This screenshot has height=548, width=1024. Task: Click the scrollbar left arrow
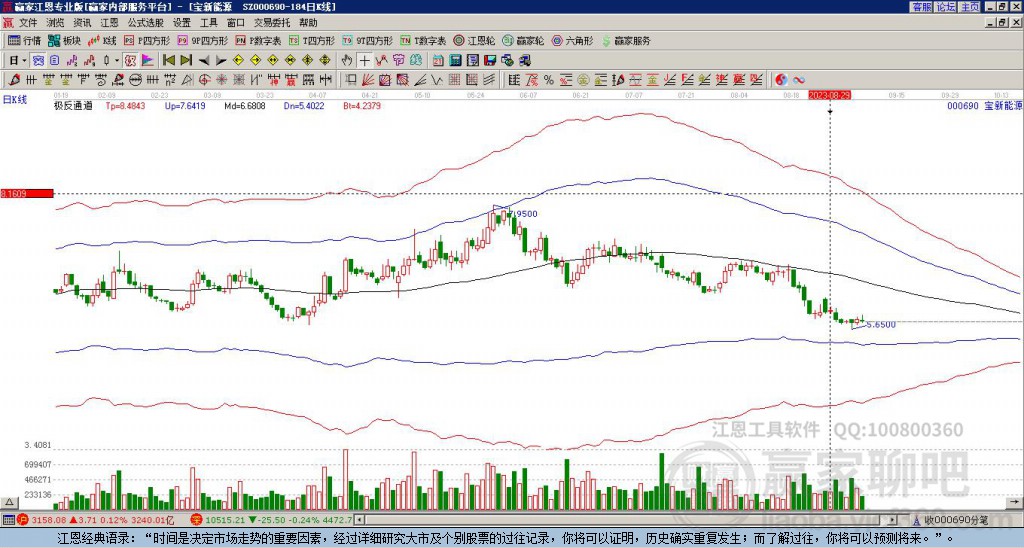[x=359, y=520]
